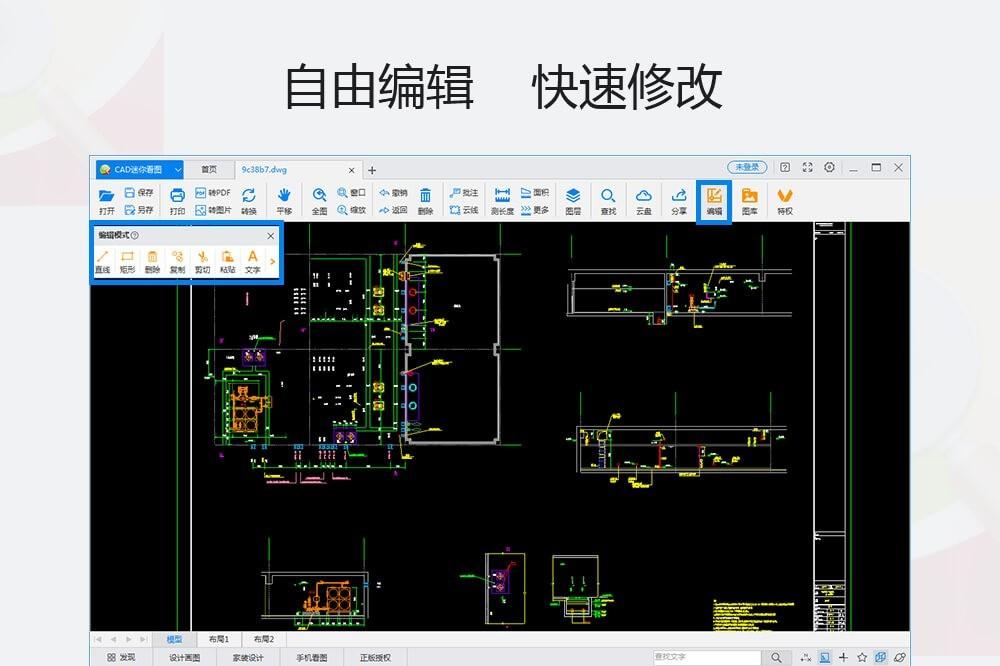Click search magnifier beside 查找文字
Image resolution: width=1000 pixels, height=666 pixels.
[776, 657]
